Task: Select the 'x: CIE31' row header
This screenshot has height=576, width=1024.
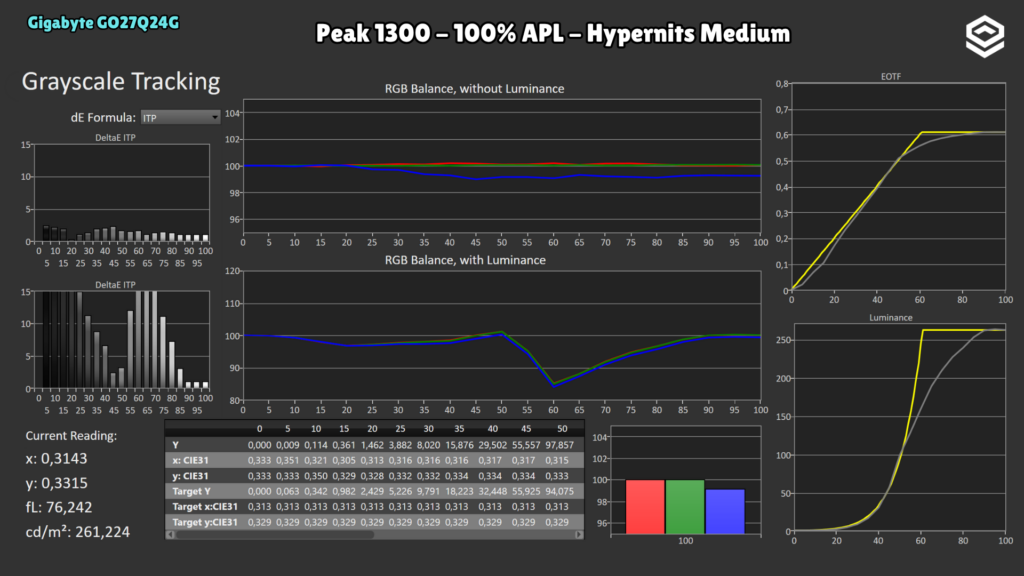Action: pyautogui.click(x=190, y=460)
